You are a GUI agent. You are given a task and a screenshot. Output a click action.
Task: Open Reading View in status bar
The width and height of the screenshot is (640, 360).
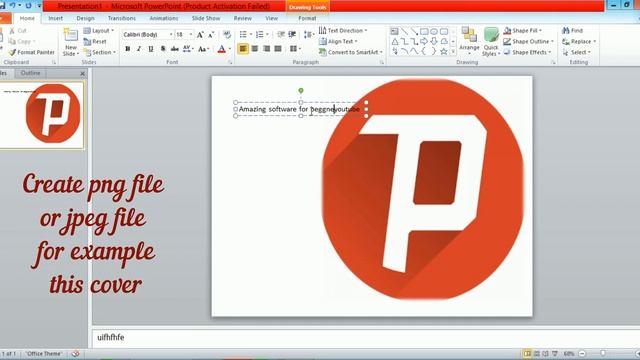546,353
